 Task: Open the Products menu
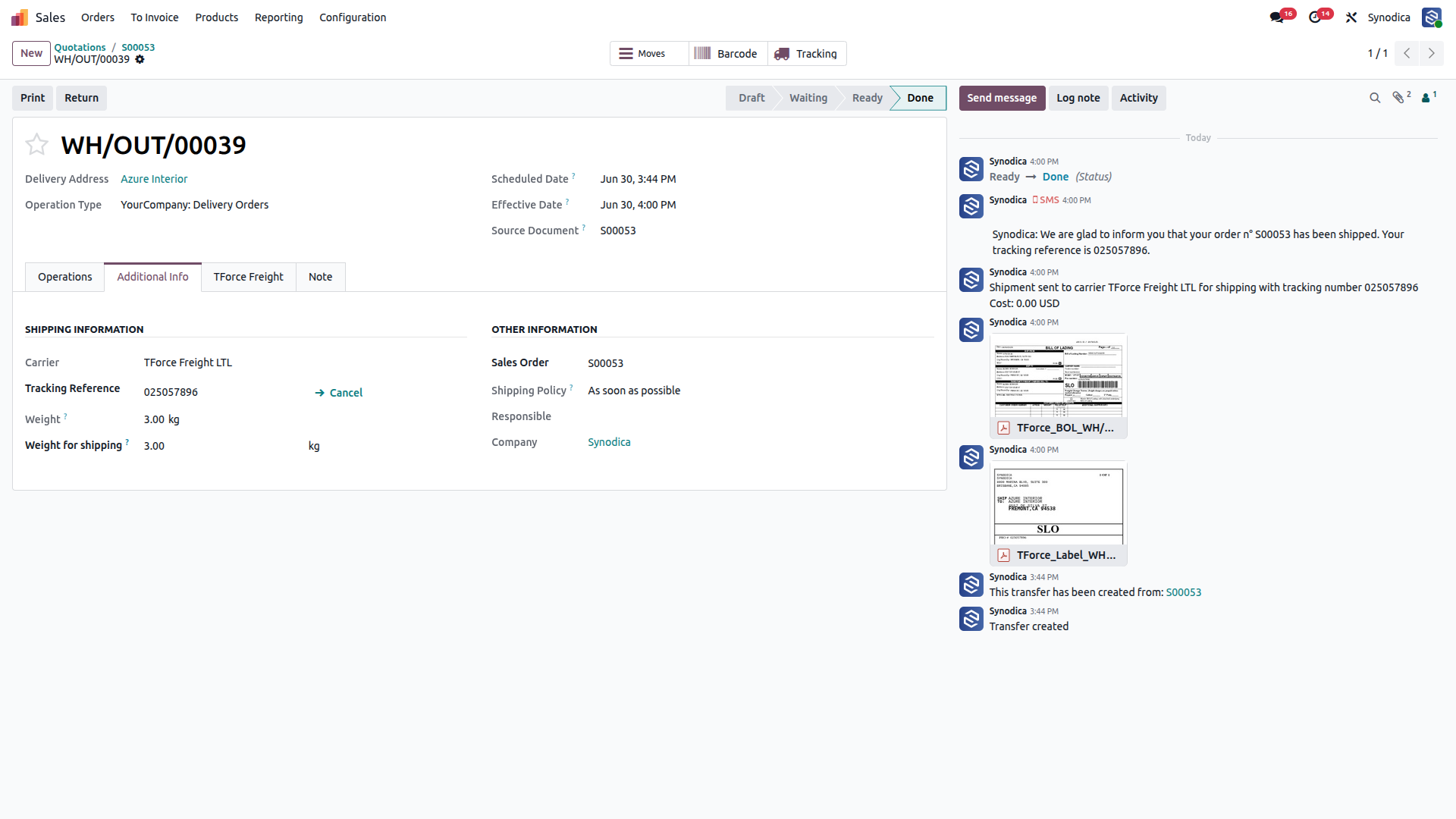point(217,17)
